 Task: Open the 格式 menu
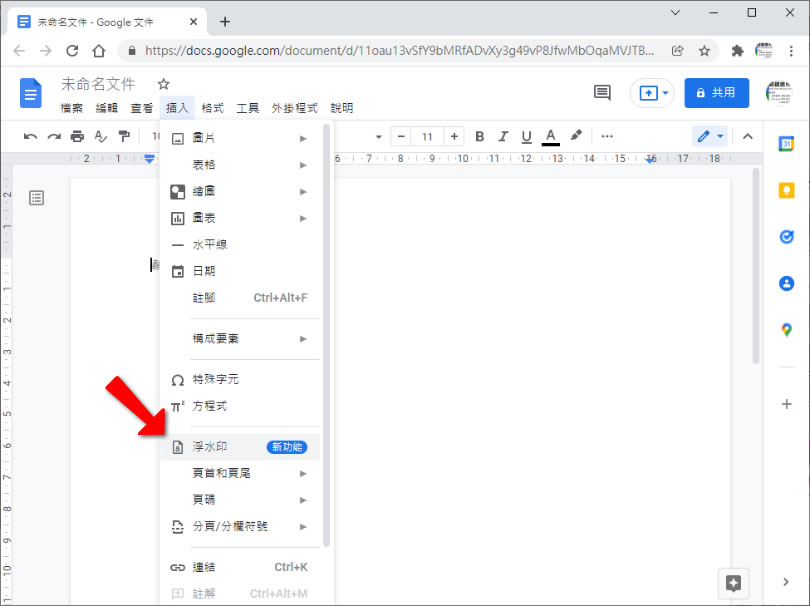pyautogui.click(x=212, y=108)
